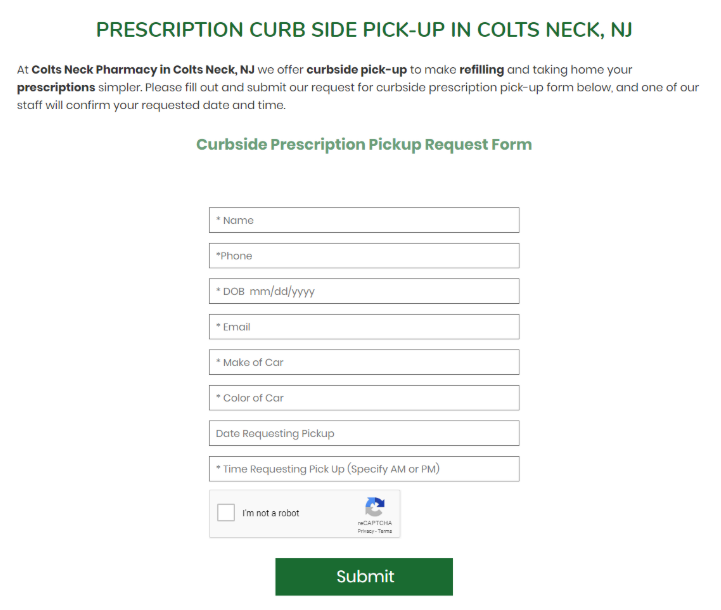Click the Date Requesting Pickup field
The height and width of the screenshot is (610, 721).
pyautogui.click(x=364, y=433)
